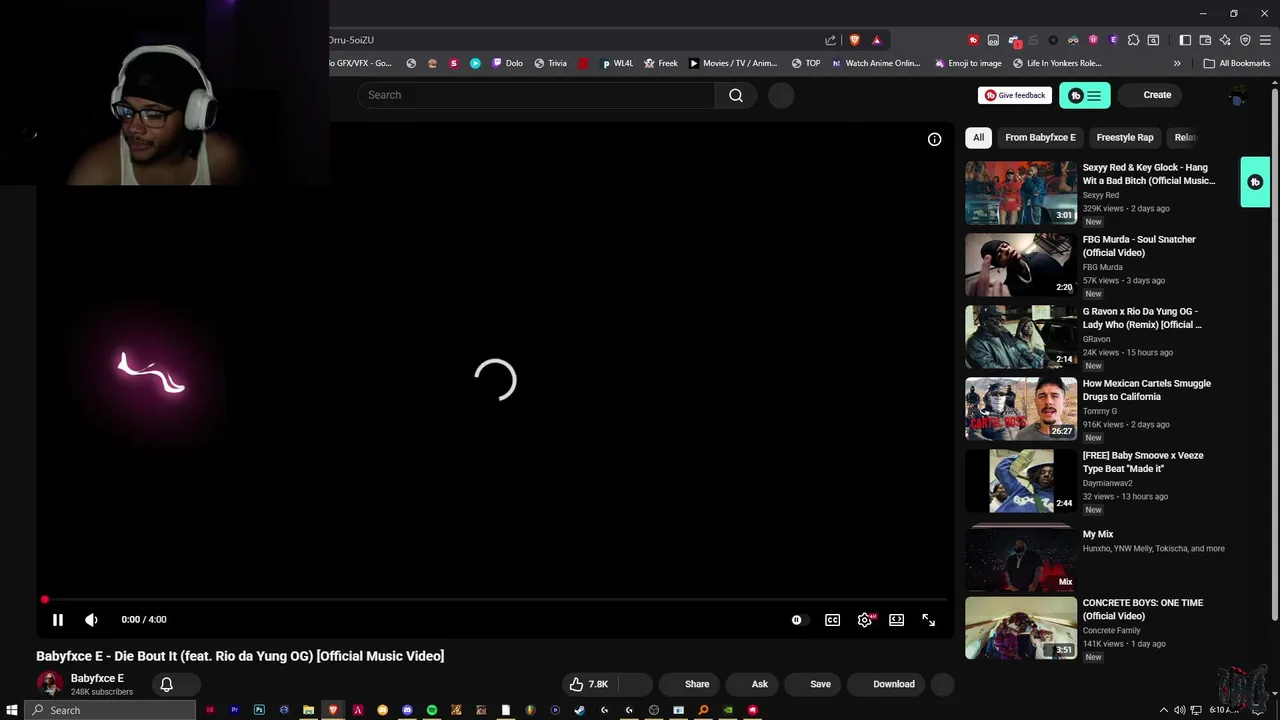Select the All filter chip
Viewport: 1280px width, 720px height.
(x=978, y=137)
